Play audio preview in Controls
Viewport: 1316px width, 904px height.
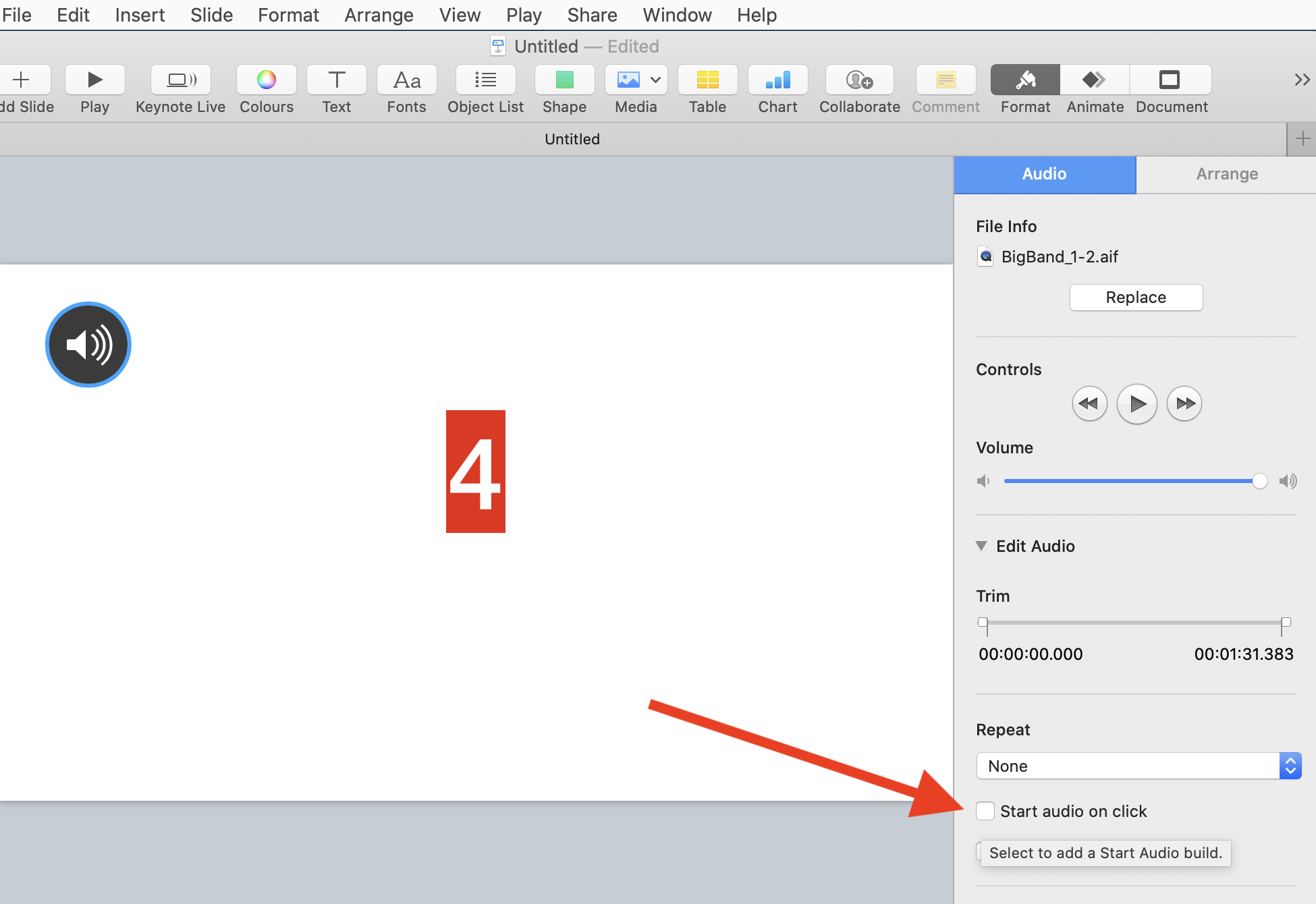[1136, 404]
